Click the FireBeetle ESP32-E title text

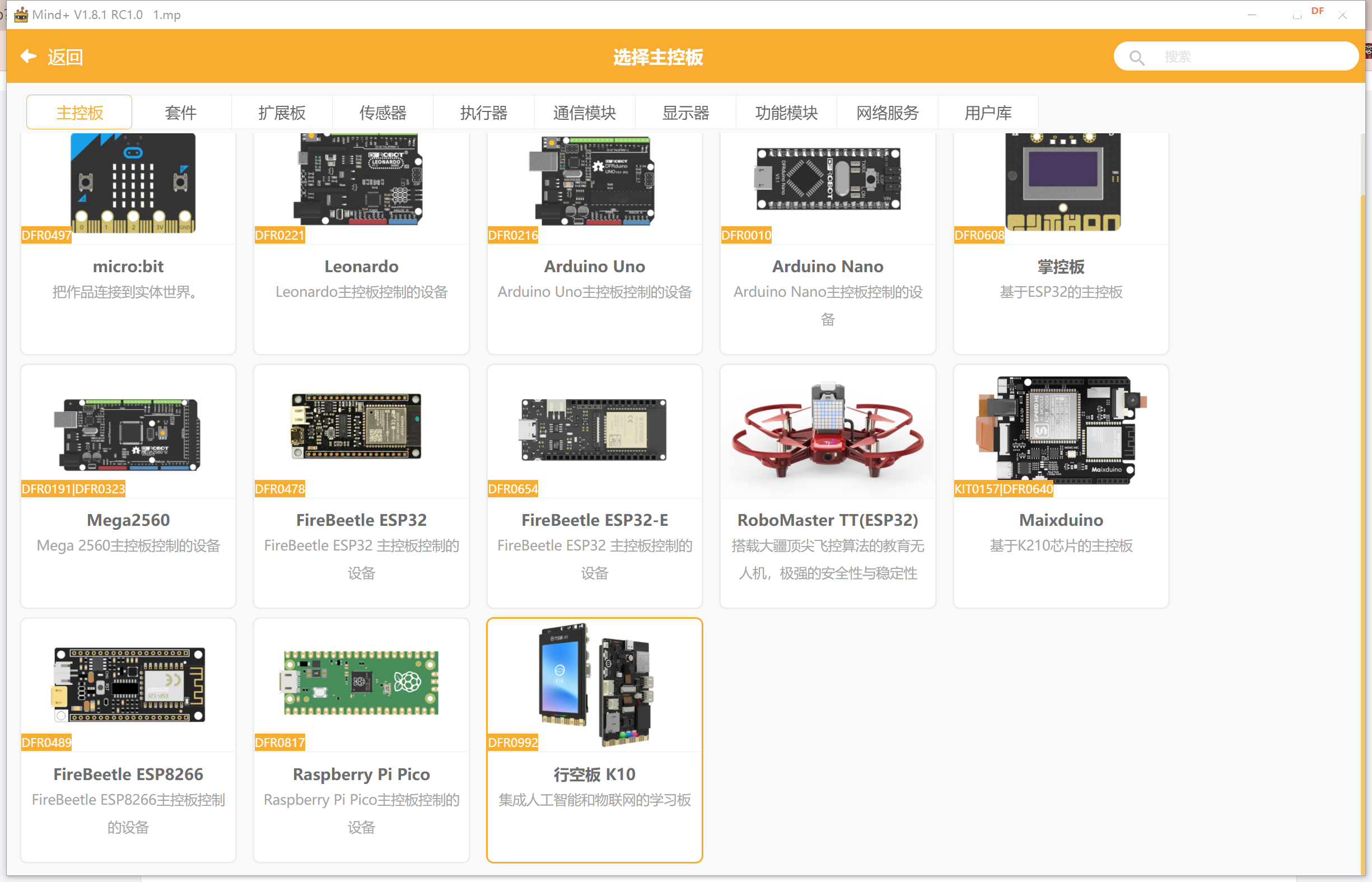pos(594,521)
